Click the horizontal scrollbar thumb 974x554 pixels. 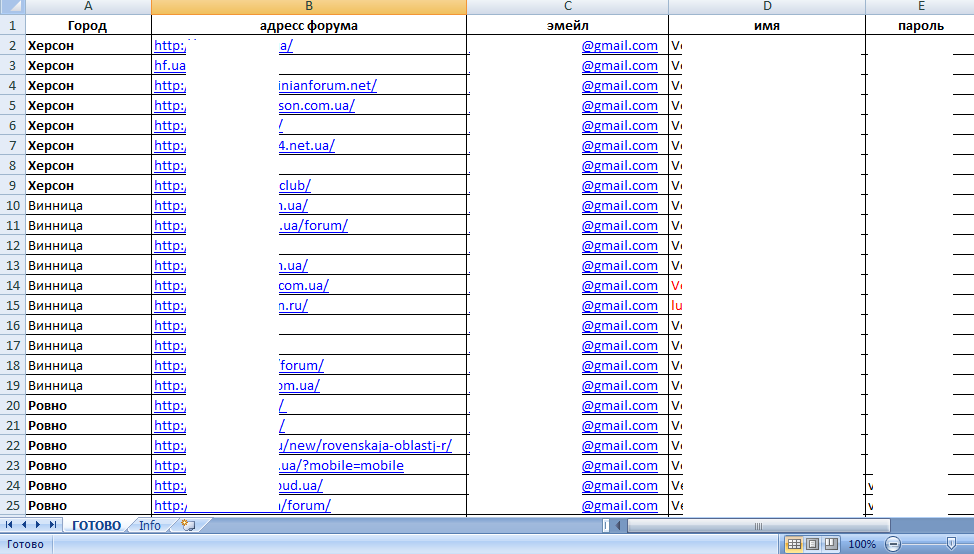click(758, 525)
